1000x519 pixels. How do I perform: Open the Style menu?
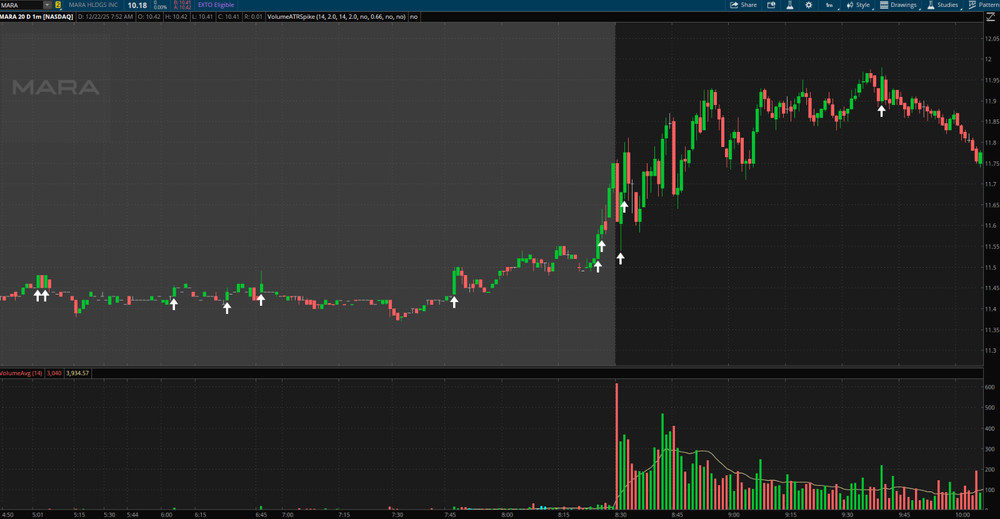(x=858, y=5)
